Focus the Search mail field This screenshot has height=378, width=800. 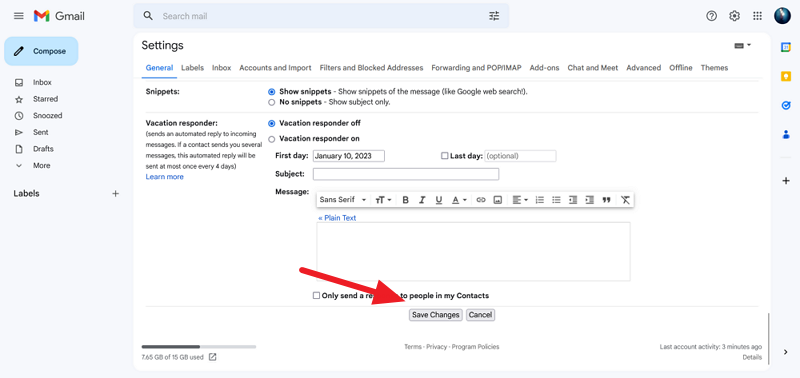(x=321, y=16)
